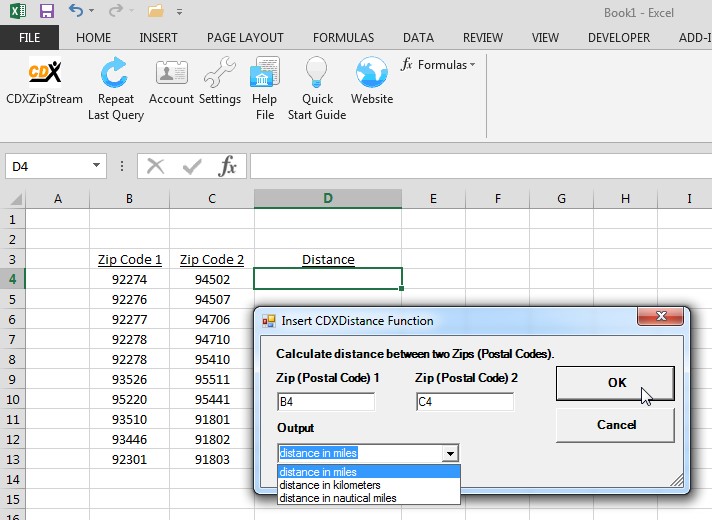The width and height of the screenshot is (712, 520).
Task: Click cell containing 91803
Action: (x=212, y=459)
